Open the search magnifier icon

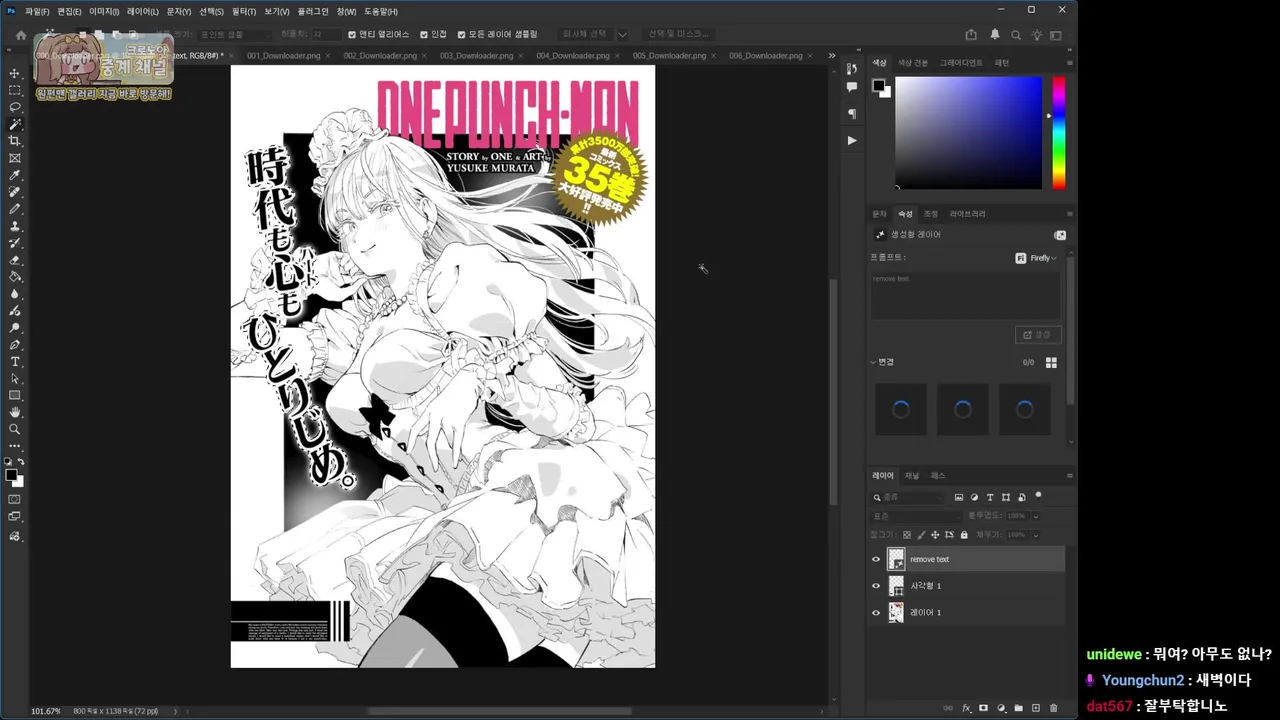tap(1016, 34)
